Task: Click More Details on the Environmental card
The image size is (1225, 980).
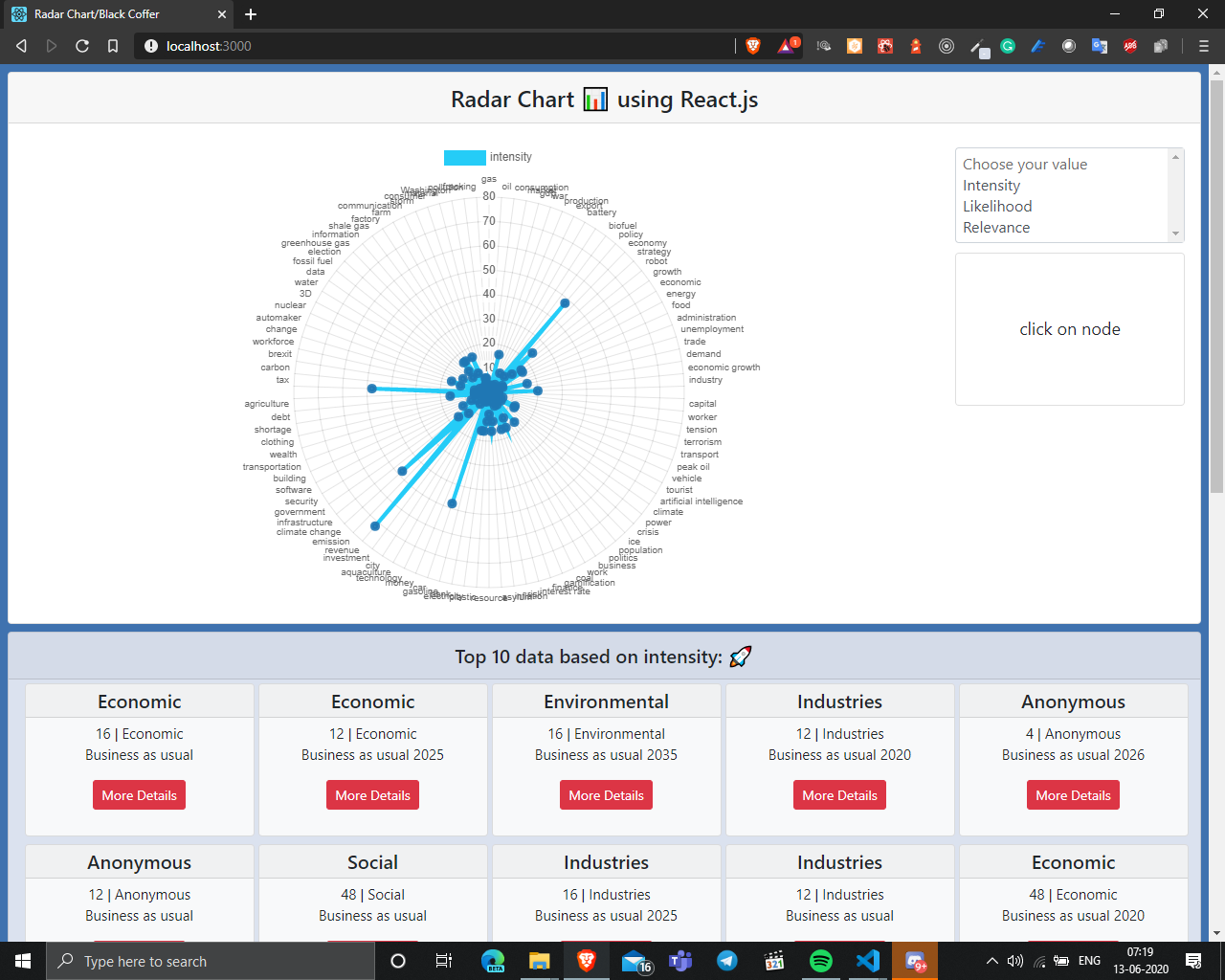Action: (606, 794)
